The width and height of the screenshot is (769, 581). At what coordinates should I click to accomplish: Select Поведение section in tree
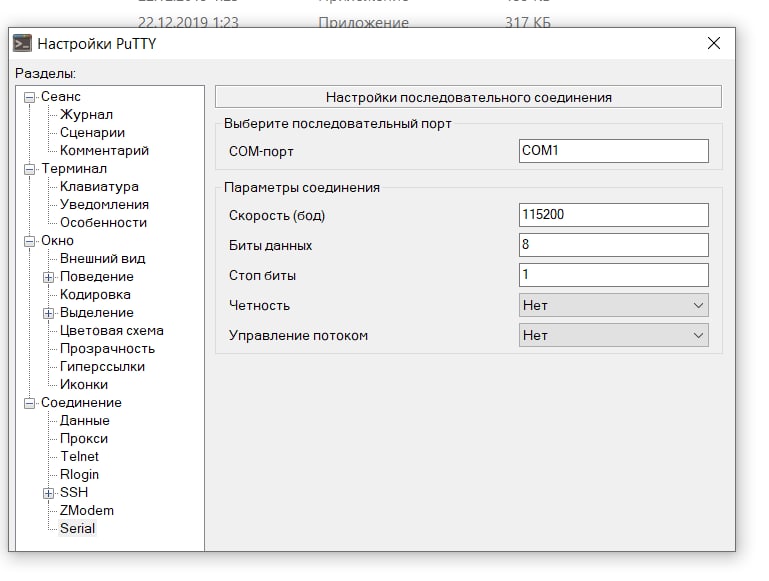(97, 277)
